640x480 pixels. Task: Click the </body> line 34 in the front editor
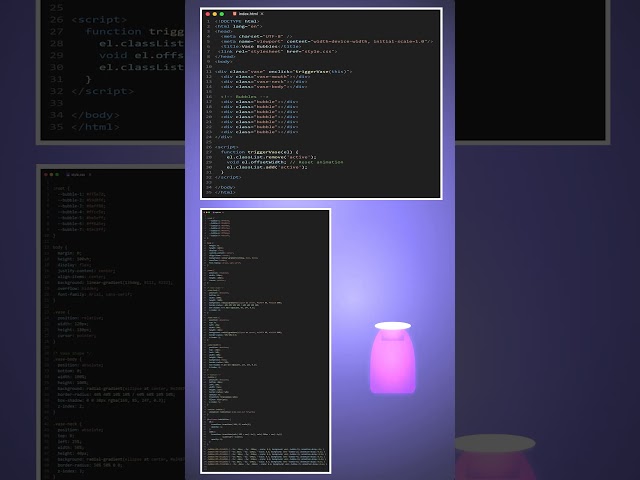225,187
